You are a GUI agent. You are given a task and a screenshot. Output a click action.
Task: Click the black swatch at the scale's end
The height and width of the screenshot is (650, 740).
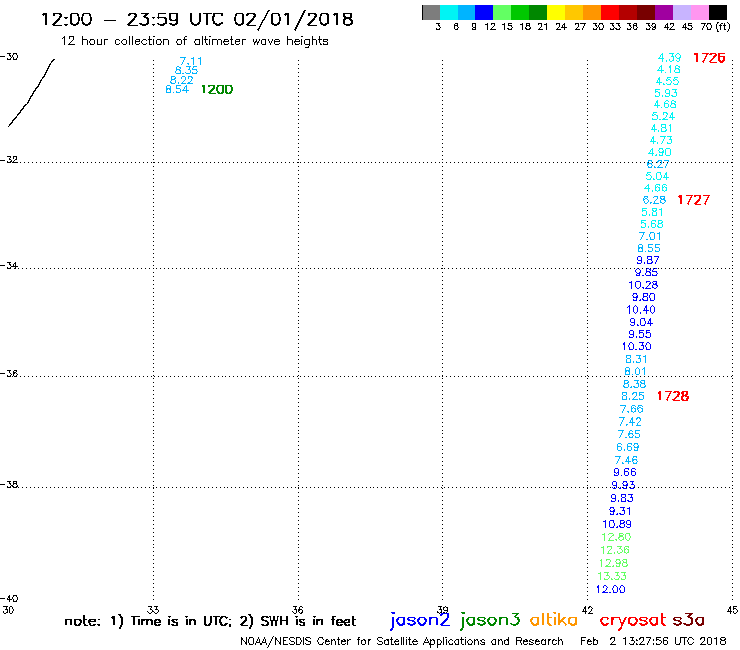pyautogui.click(x=718, y=12)
